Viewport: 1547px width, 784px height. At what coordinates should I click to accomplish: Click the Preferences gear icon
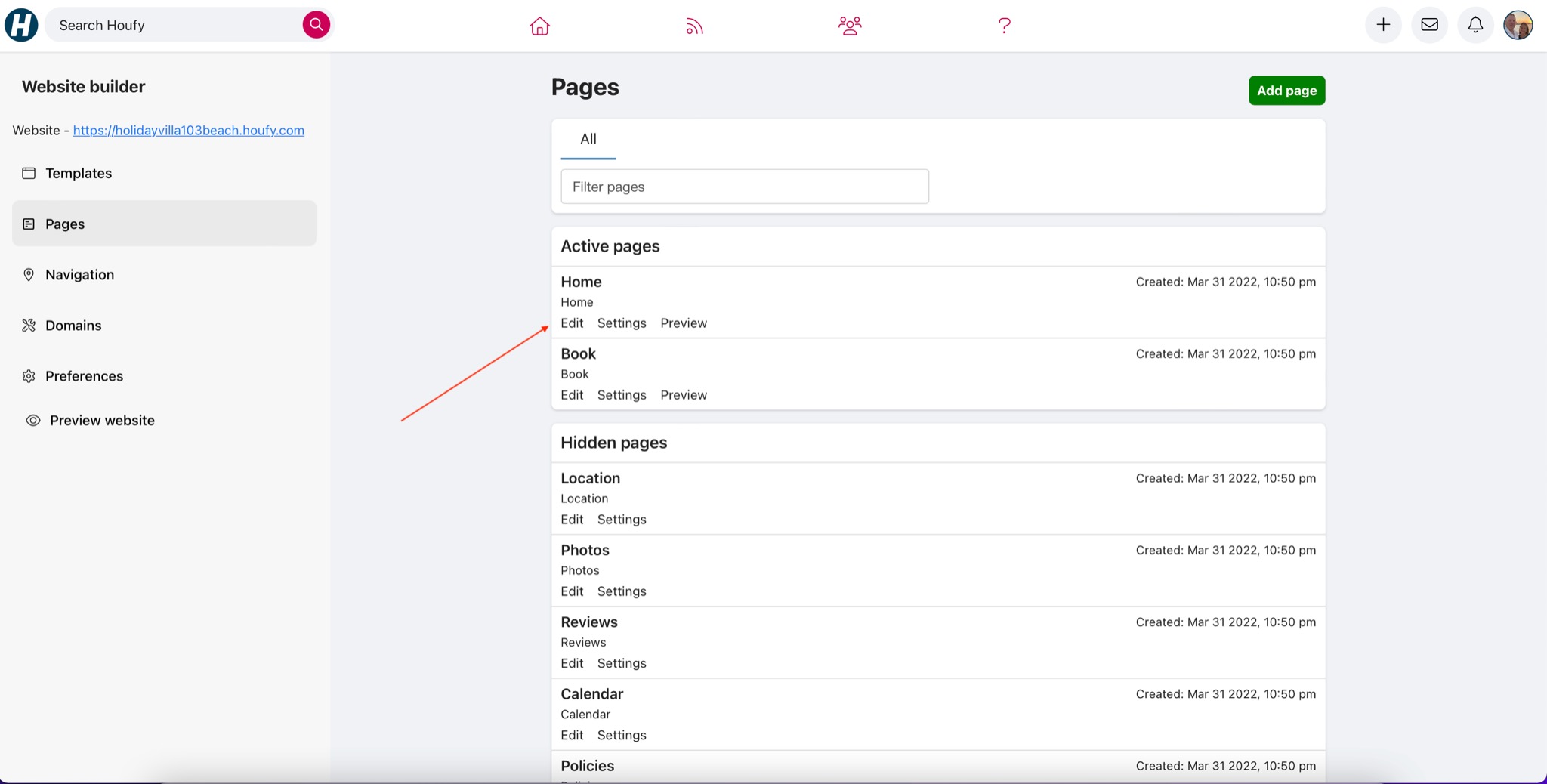coord(29,375)
